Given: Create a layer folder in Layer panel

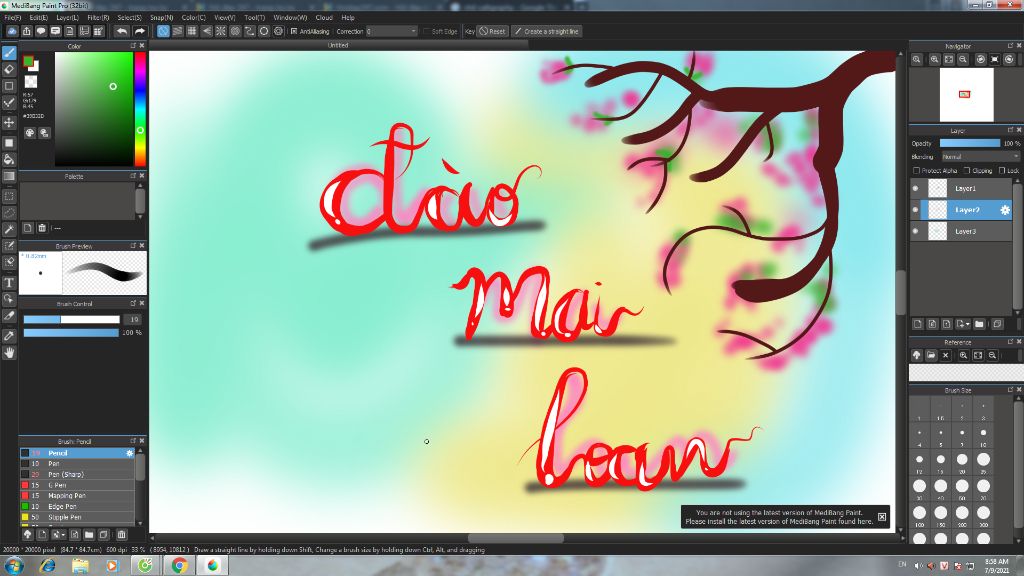Looking at the screenshot, I should point(979,324).
